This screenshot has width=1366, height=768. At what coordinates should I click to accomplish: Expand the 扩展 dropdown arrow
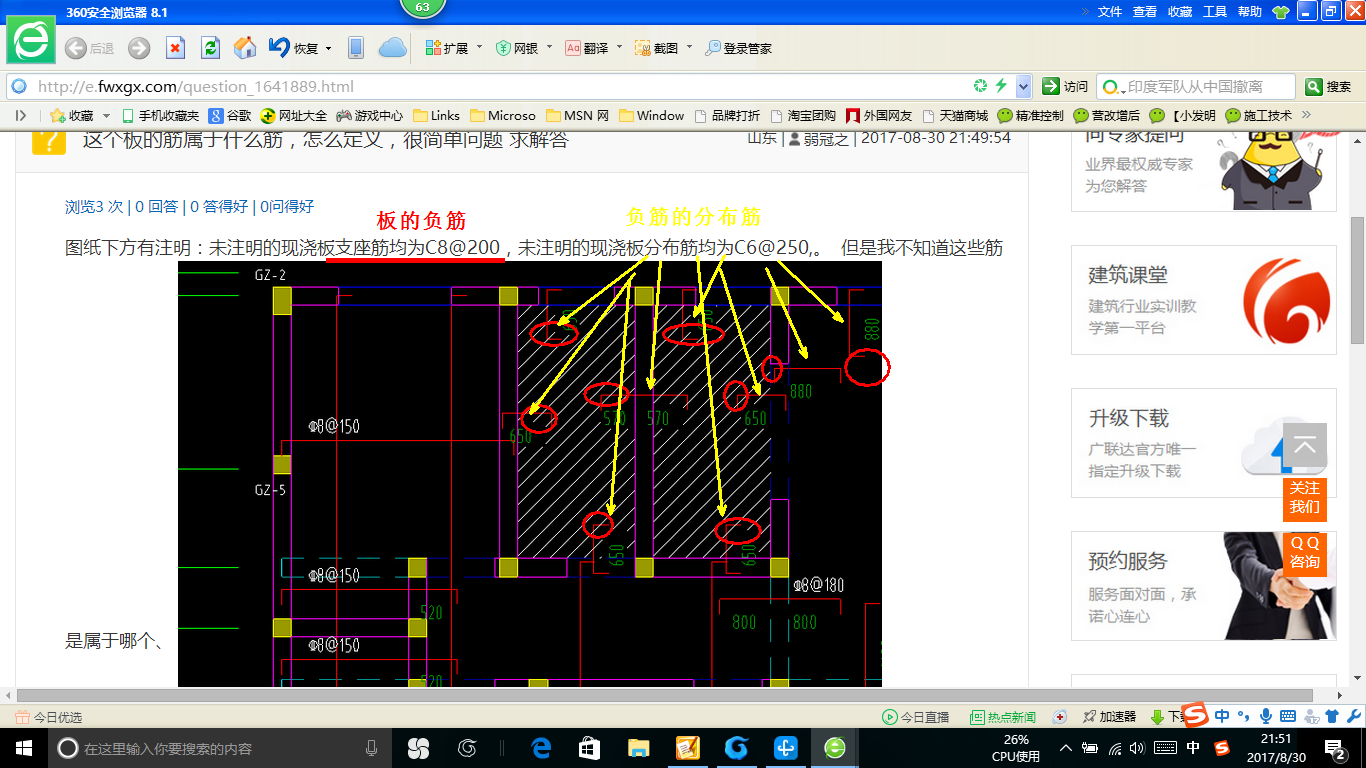point(479,48)
